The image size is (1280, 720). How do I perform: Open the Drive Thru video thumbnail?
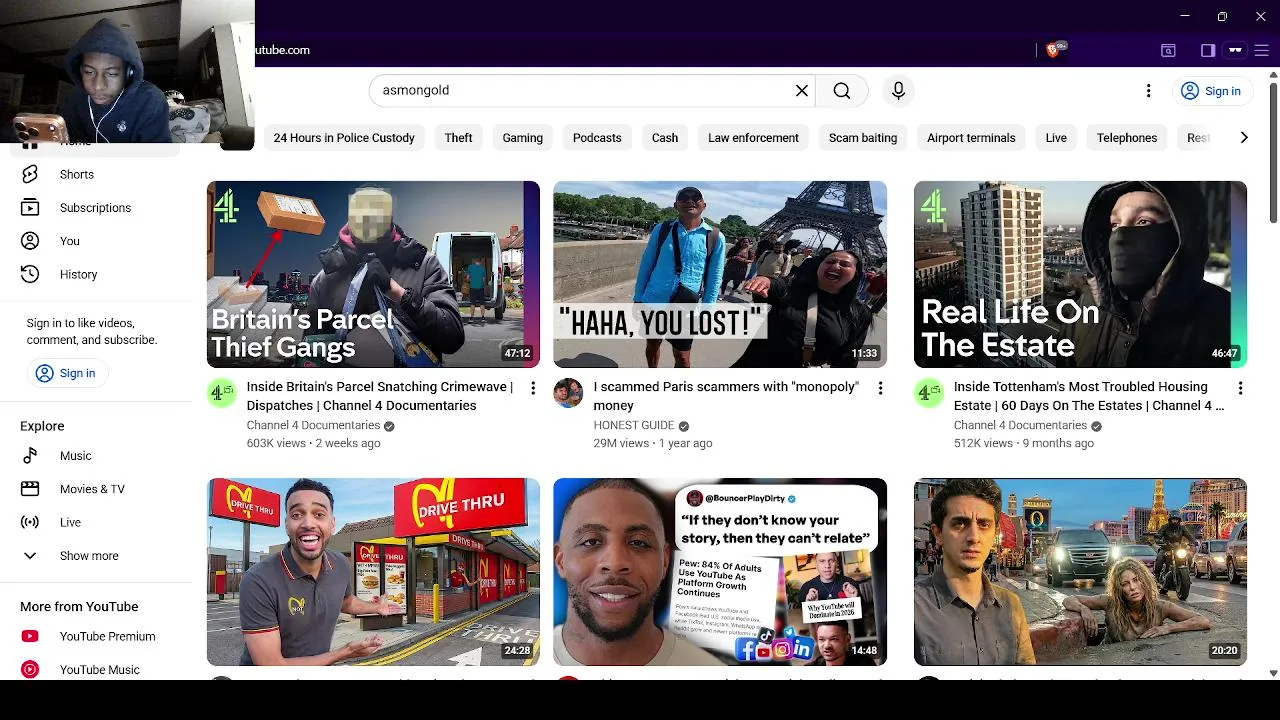(373, 572)
